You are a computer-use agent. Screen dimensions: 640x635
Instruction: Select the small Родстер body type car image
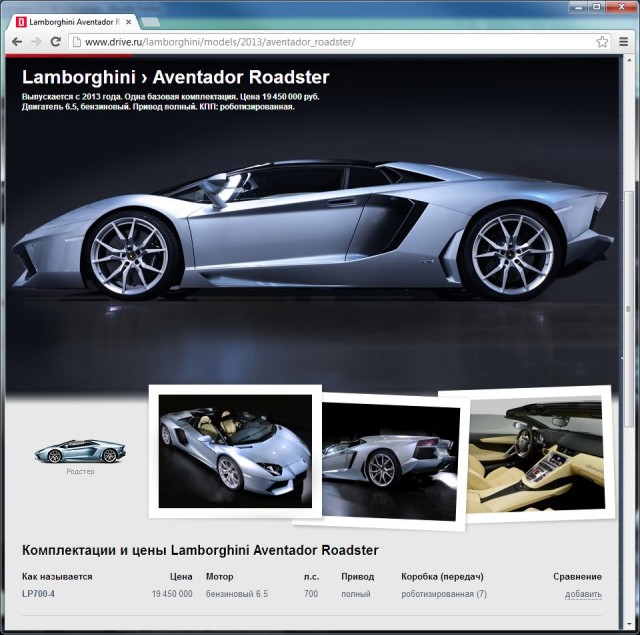pos(80,451)
